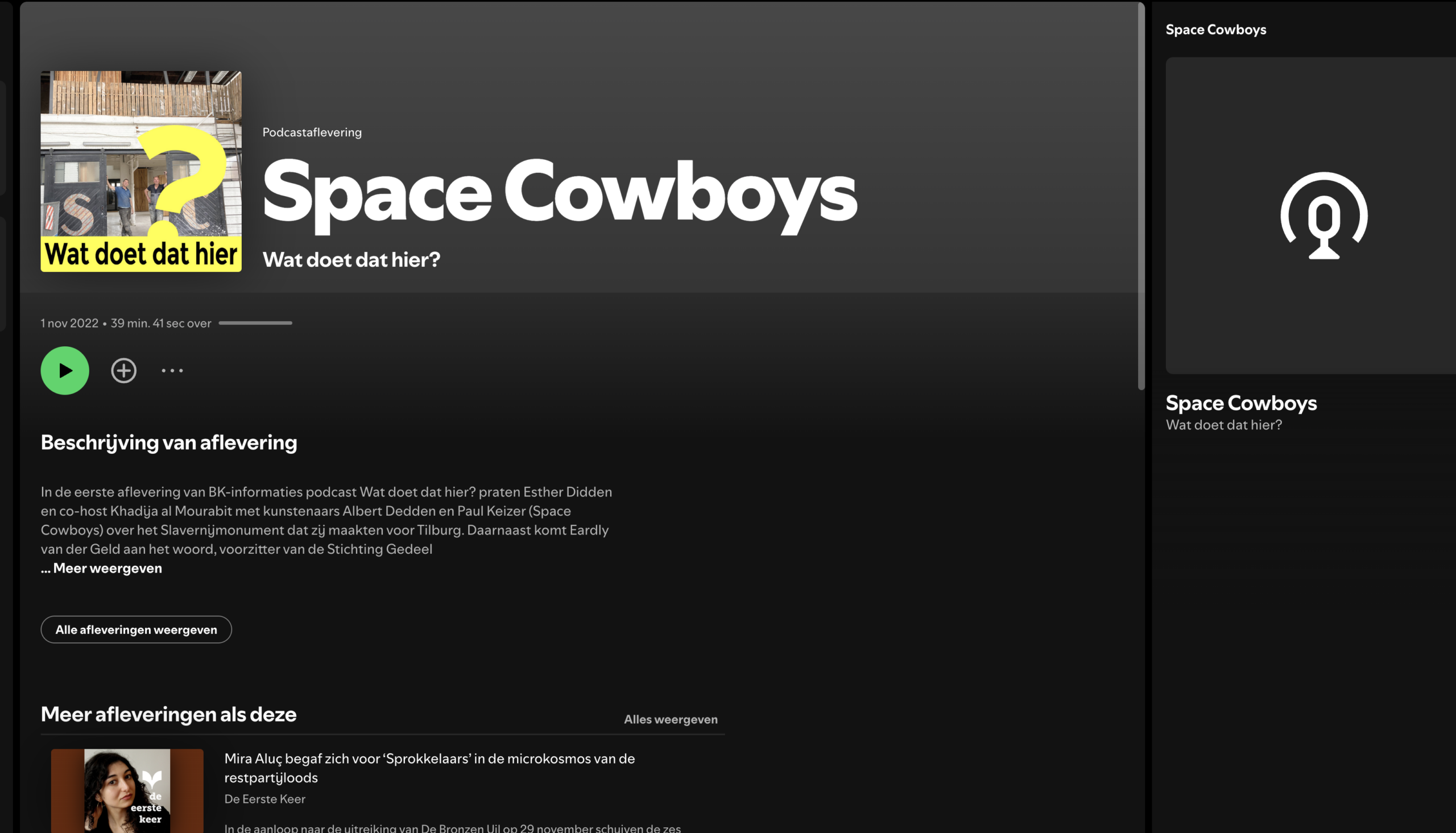The height and width of the screenshot is (833, 1456).
Task: Expand description with Meer weergeven
Action: [107, 568]
